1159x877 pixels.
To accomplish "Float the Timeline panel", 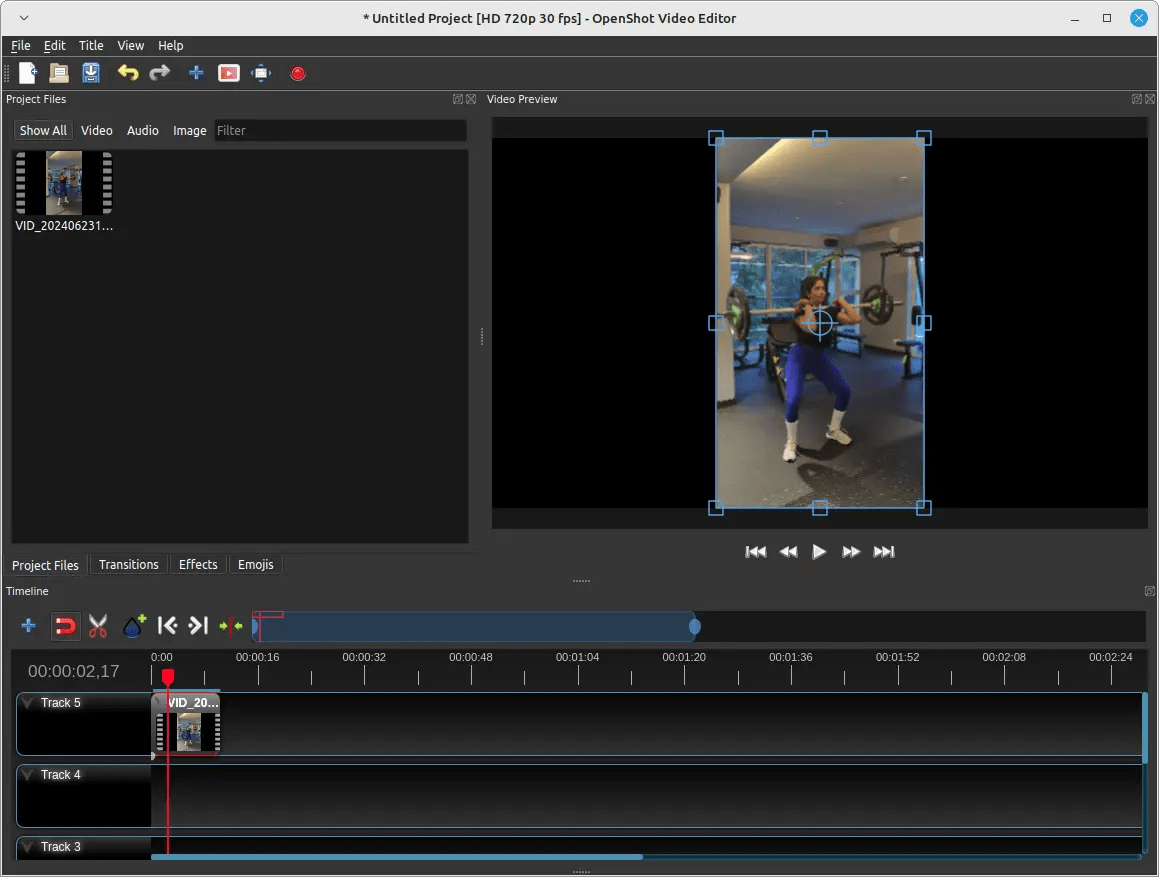I will pos(1149,591).
